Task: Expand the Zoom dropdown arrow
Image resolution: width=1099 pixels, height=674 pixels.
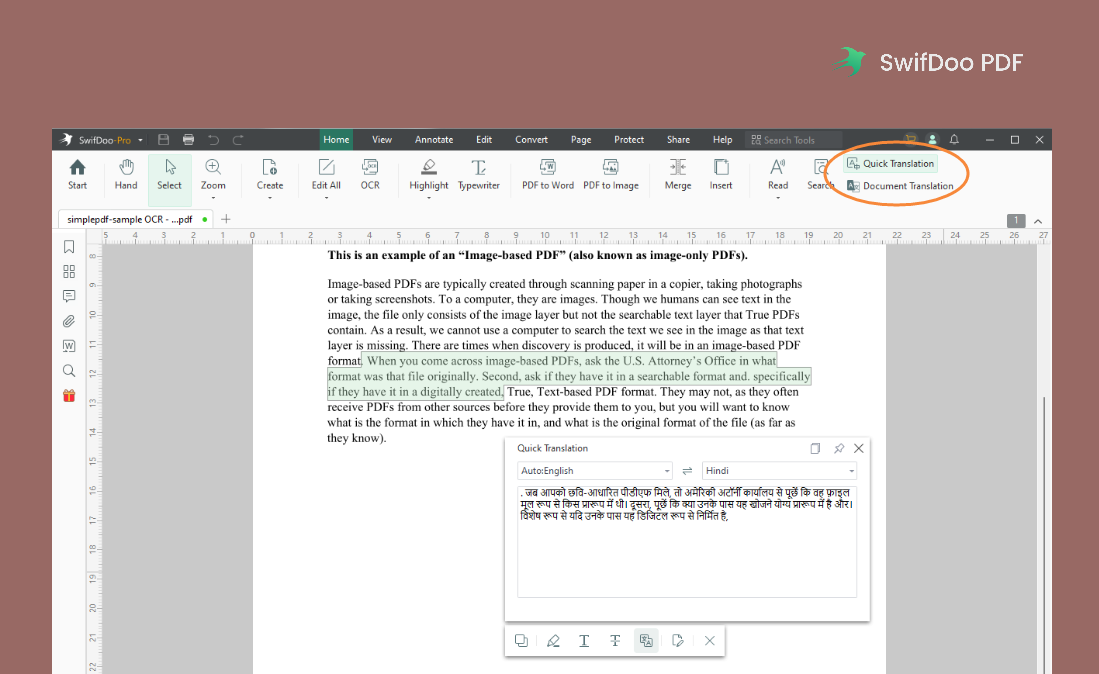Action: 213,198
